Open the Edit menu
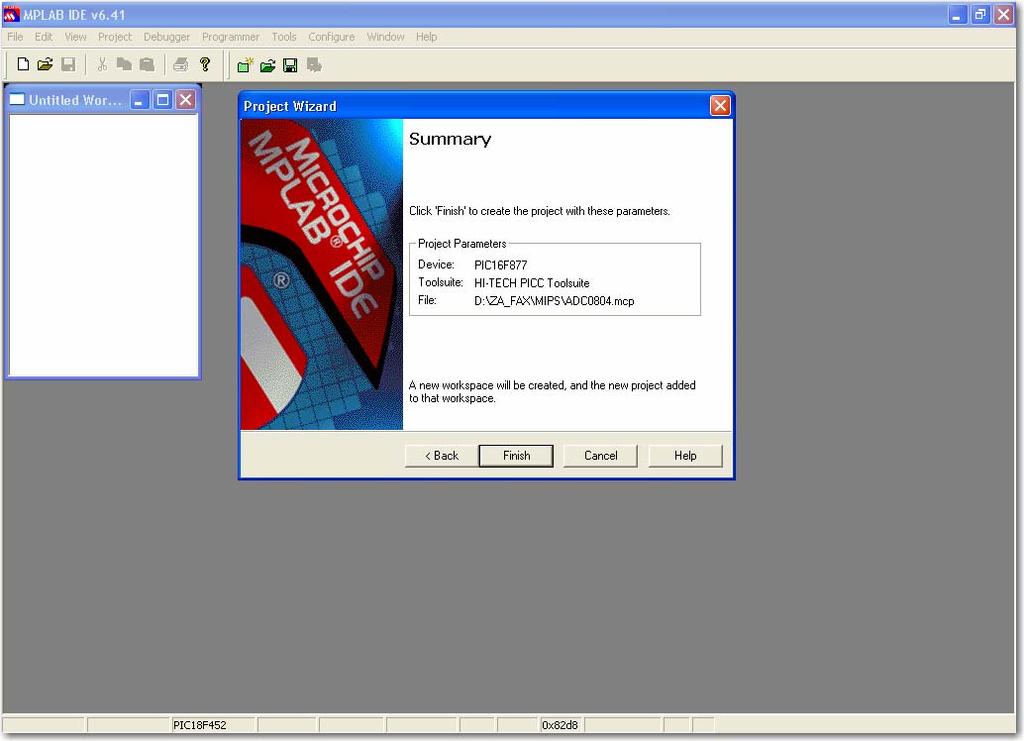This screenshot has height=741, width=1024. [44, 37]
